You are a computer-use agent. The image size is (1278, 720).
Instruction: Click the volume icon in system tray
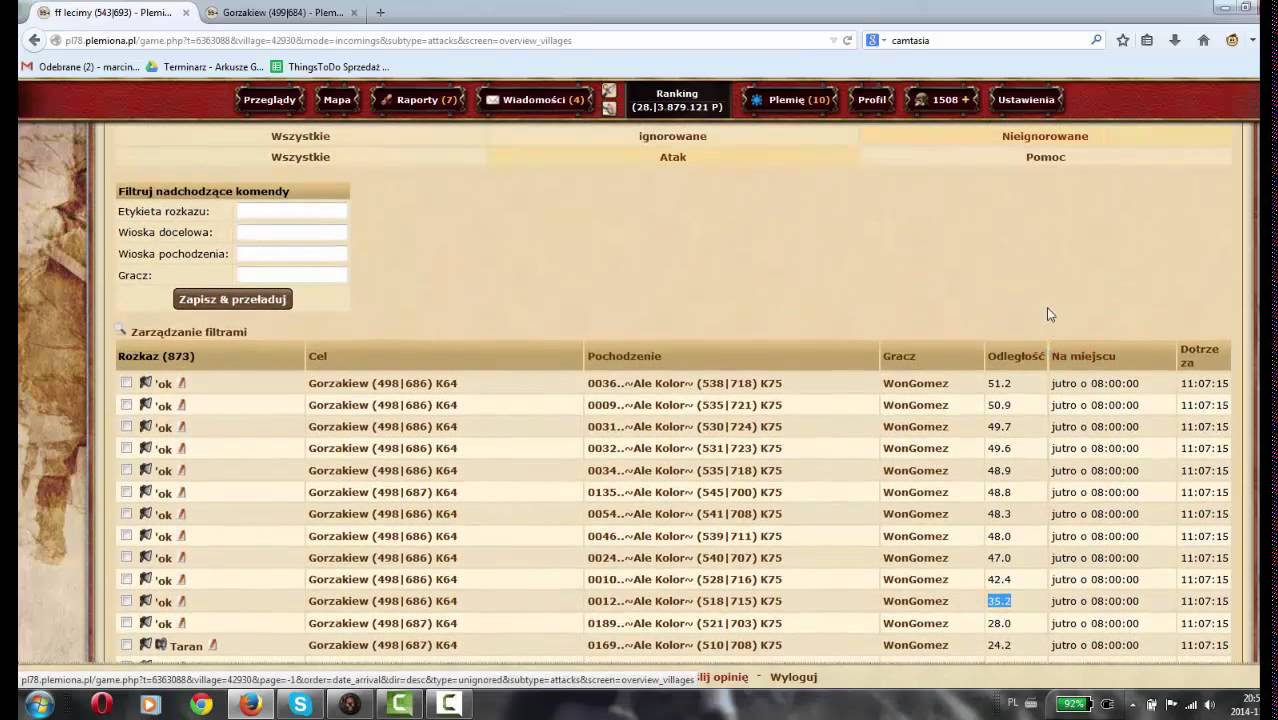coord(1209,704)
